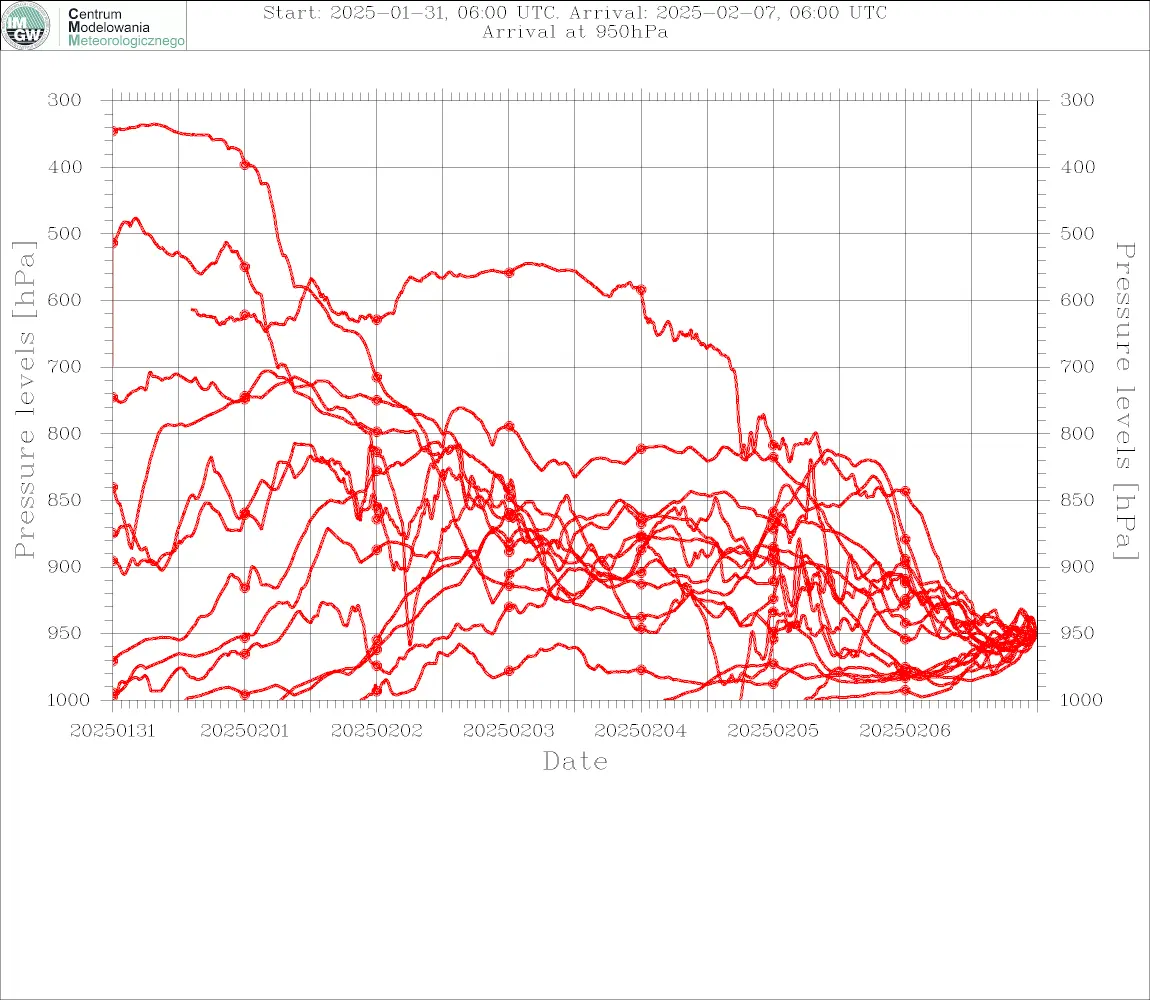1150x1000 pixels.
Task: Click the left axis 850 label
Action: click(65, 500)
